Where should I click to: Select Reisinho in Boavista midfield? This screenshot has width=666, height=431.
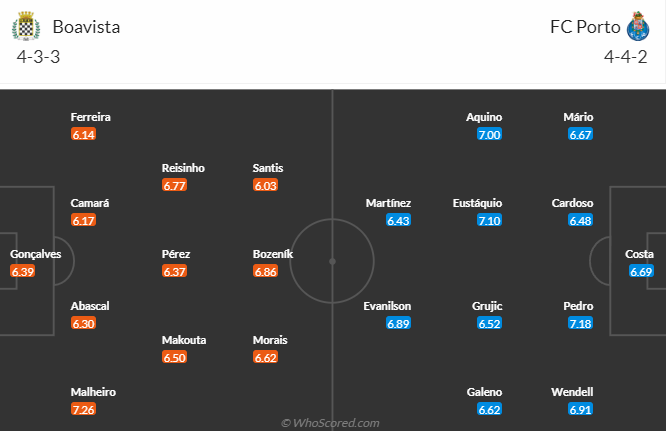(183, 168)
